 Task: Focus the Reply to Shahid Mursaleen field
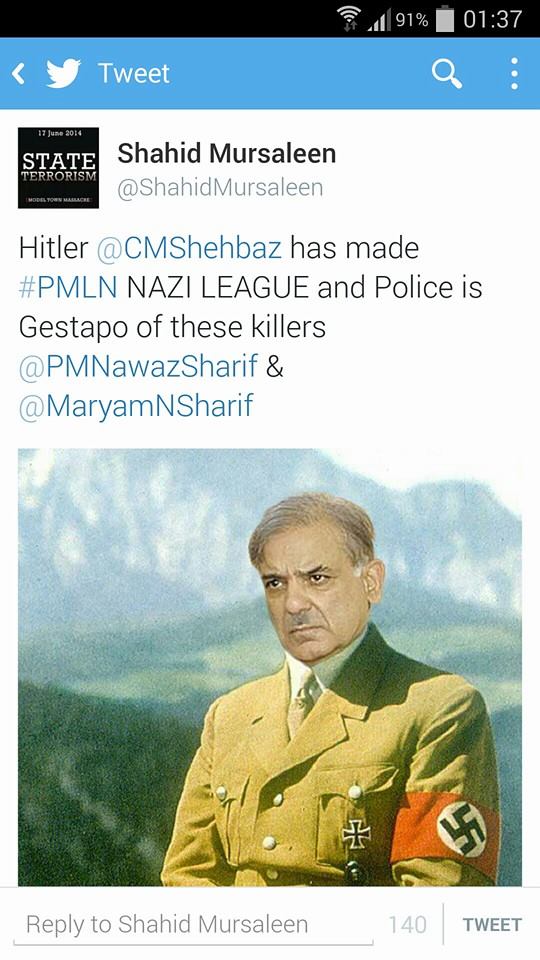193,924
